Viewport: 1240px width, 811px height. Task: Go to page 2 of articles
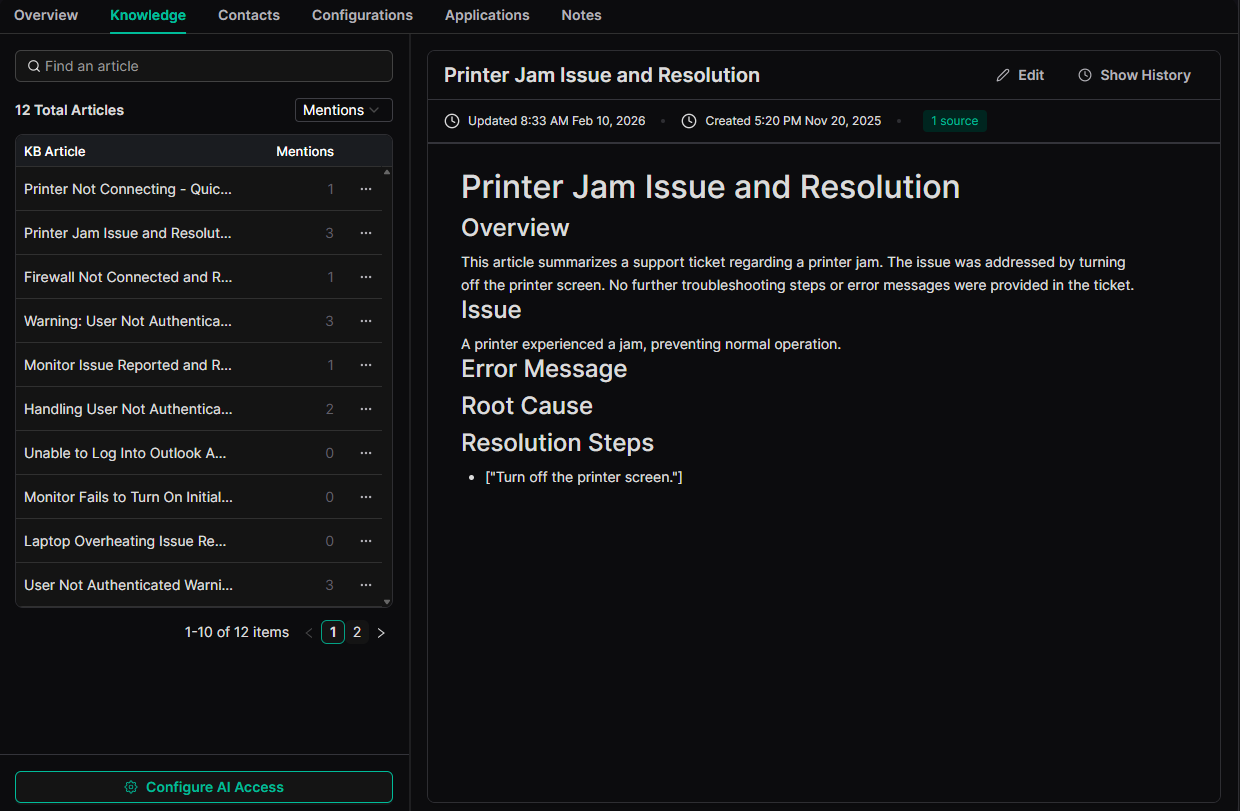point(357,632)
